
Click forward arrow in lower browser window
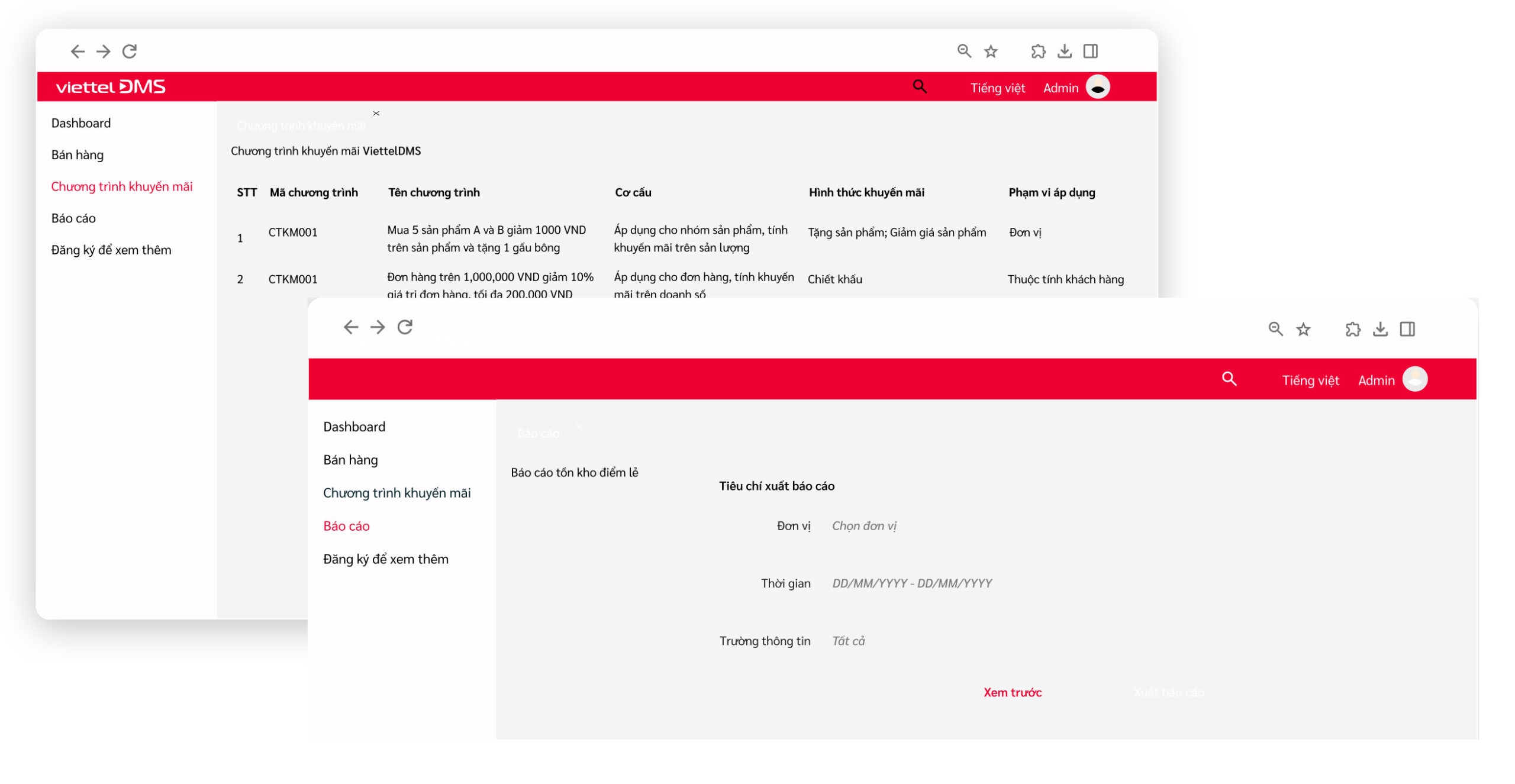378,327
